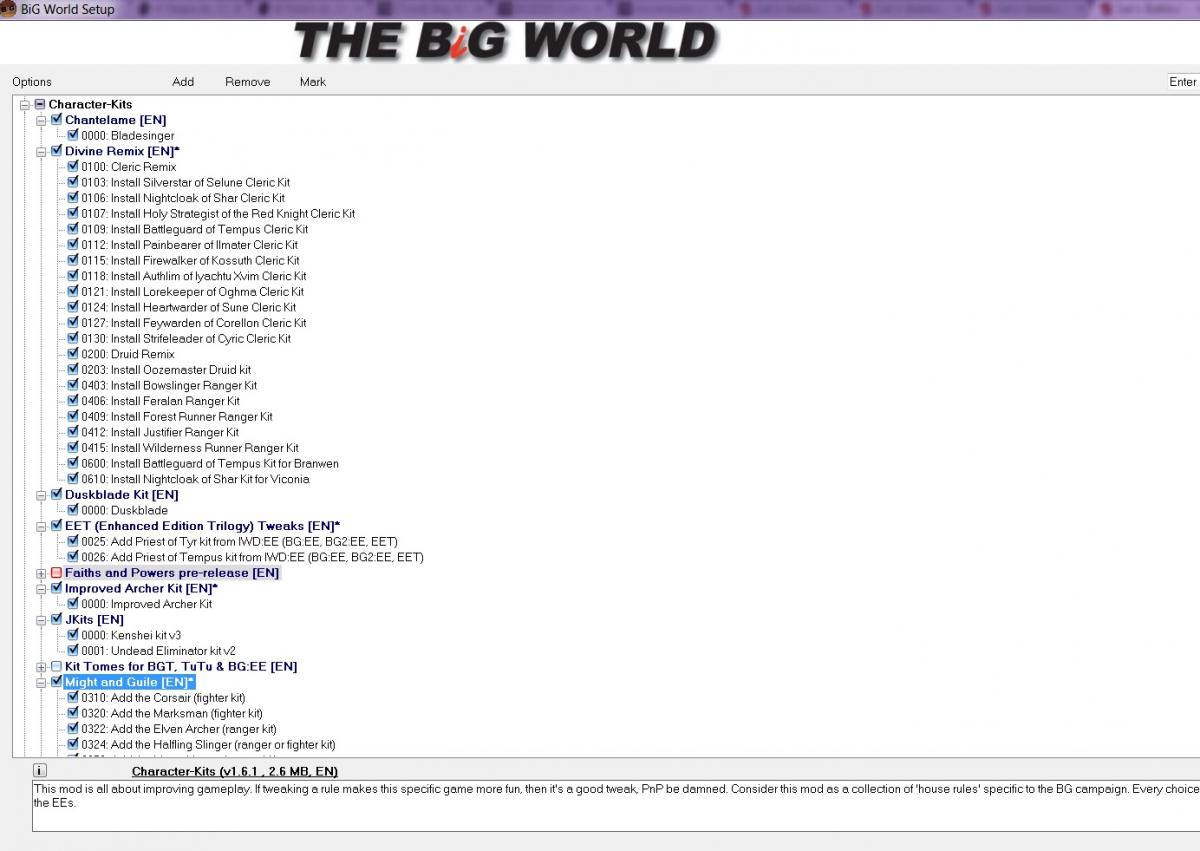1200x851 pixels.
Task: Select 0127: Feywarden of Corellon row
Action: click(194, 323)
